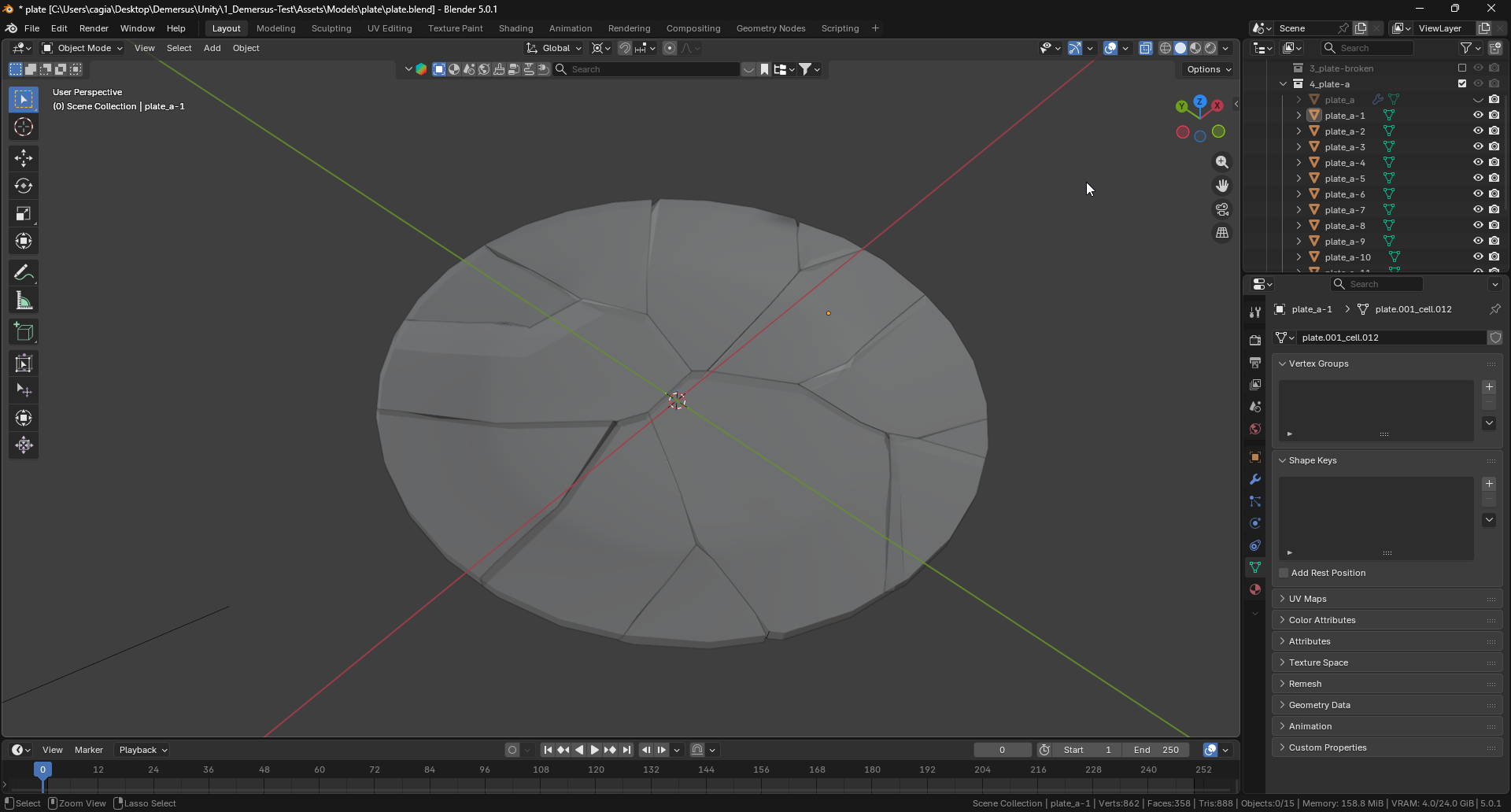Open the Modifier Properties wrench tab
Viewport: 1511px width, 812px height.
1255,480
